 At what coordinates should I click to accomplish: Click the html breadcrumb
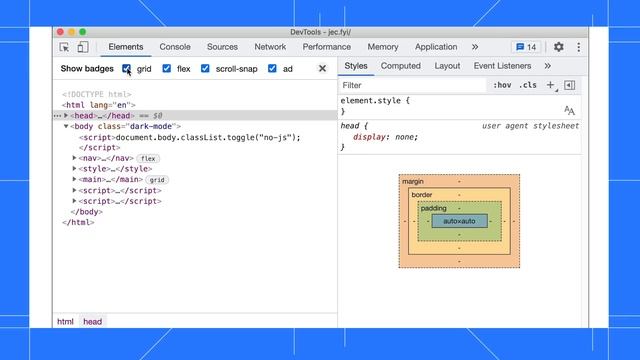coord(65,322)
